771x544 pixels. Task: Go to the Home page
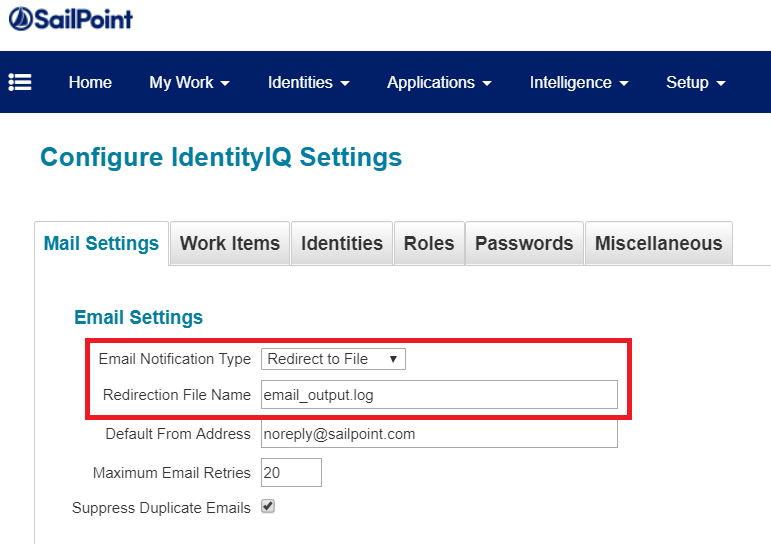click(90, 82)
